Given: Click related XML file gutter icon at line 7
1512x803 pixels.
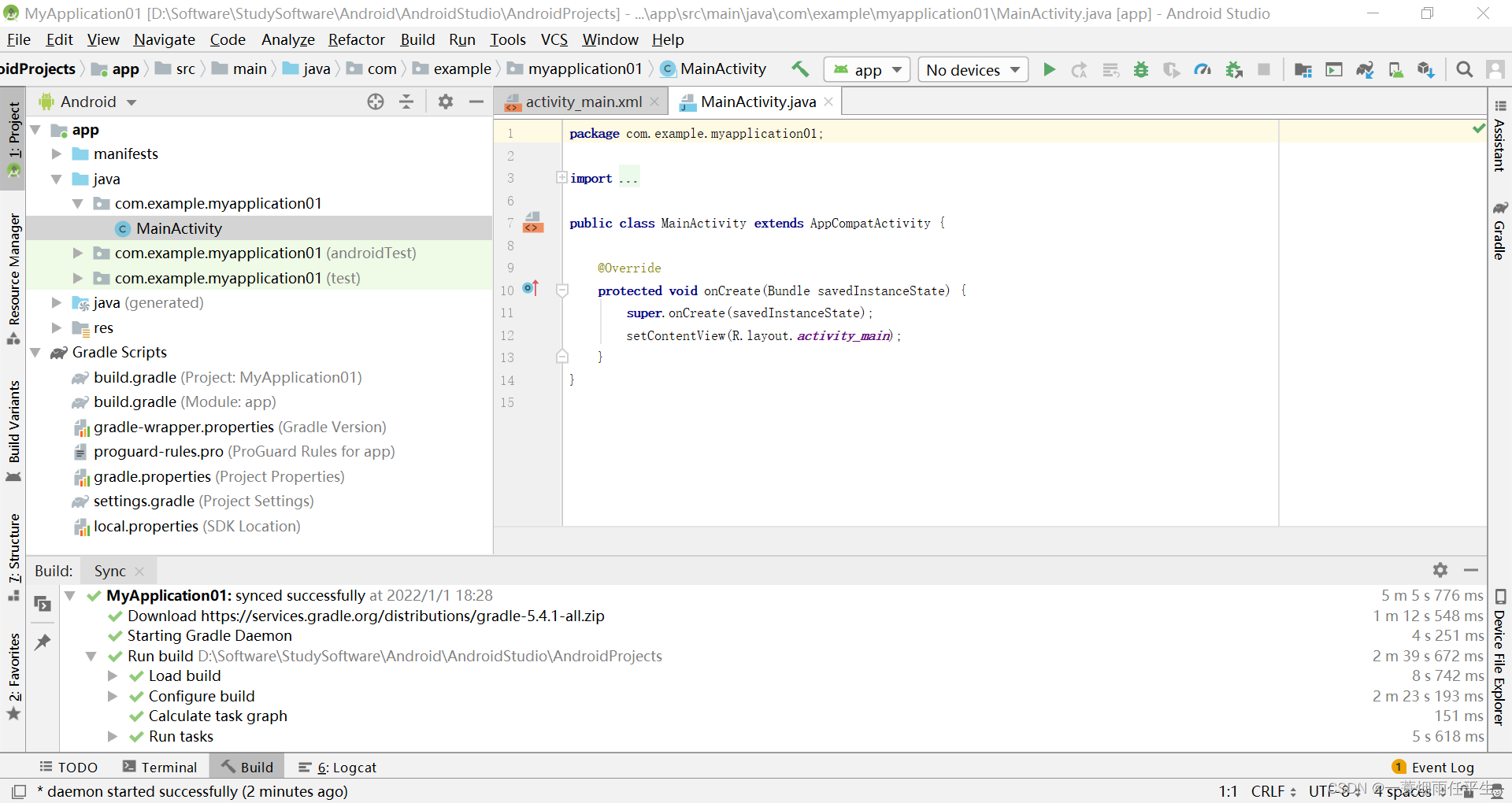Looking at the screenshot, I should pyautogui.click(x=533, y=223).
